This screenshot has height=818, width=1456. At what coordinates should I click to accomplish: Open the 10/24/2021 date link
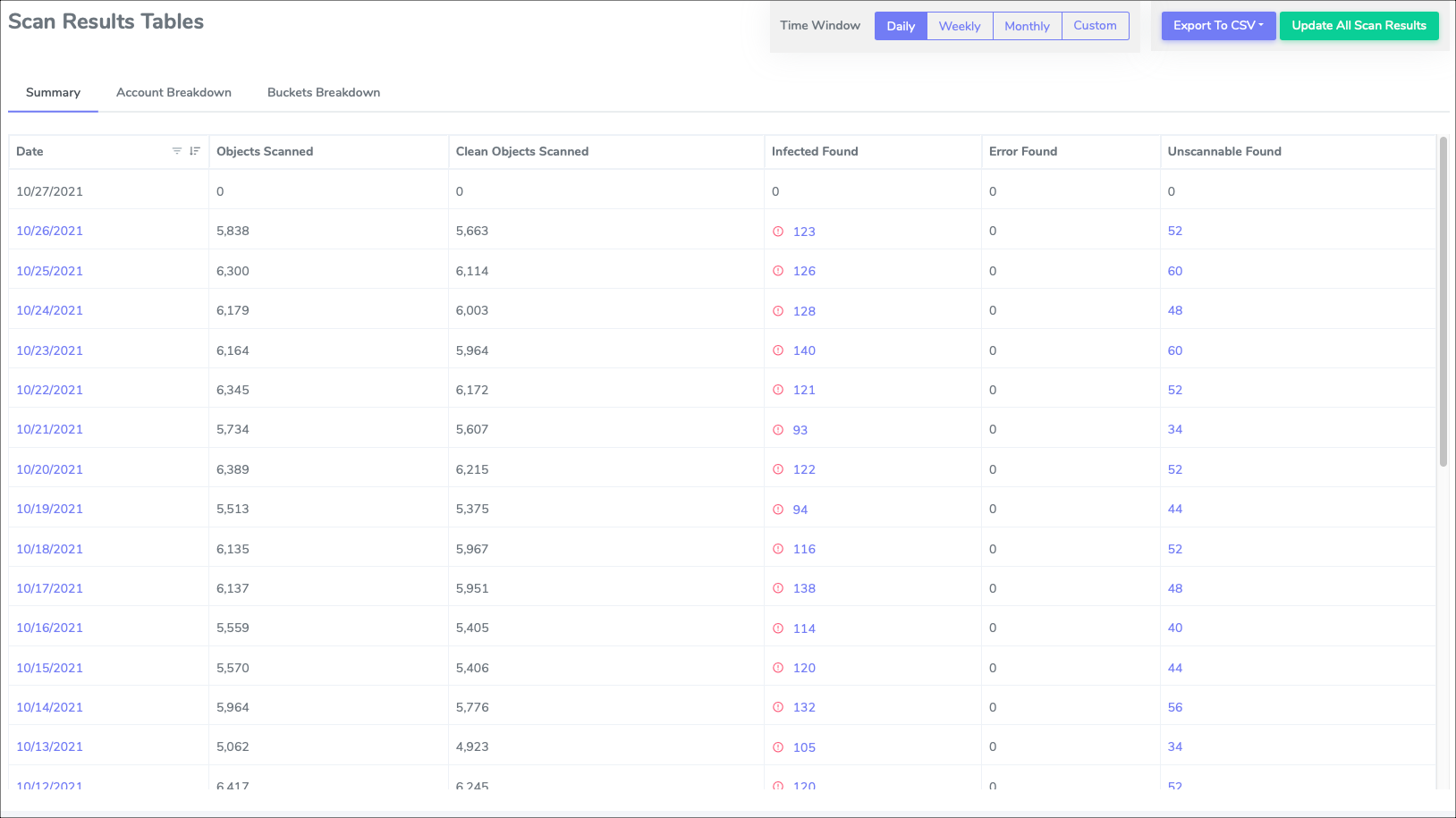click(49, 310)
